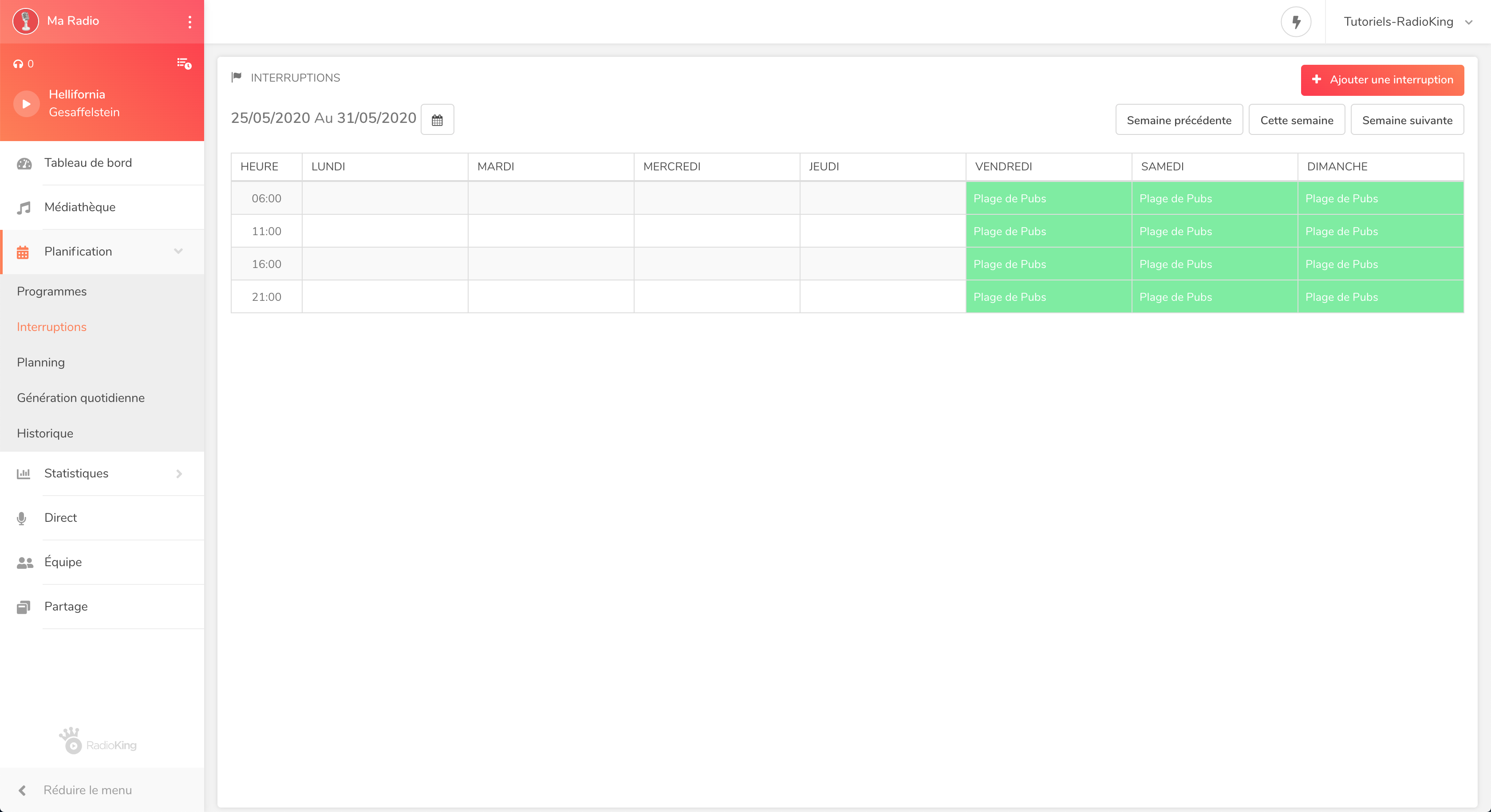The image size is (1491, 812).
Task: Click the Direct microphone icon
Action: click(x=21, y=519)
